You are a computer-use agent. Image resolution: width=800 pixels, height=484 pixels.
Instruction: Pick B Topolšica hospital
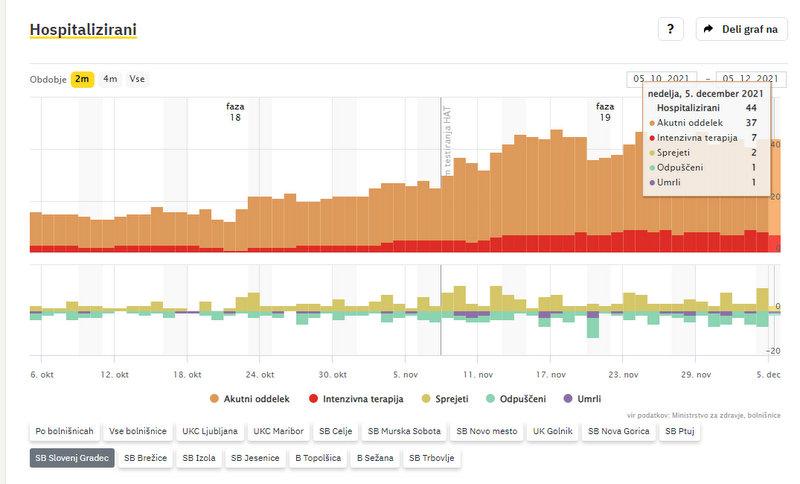coord(316,458)
